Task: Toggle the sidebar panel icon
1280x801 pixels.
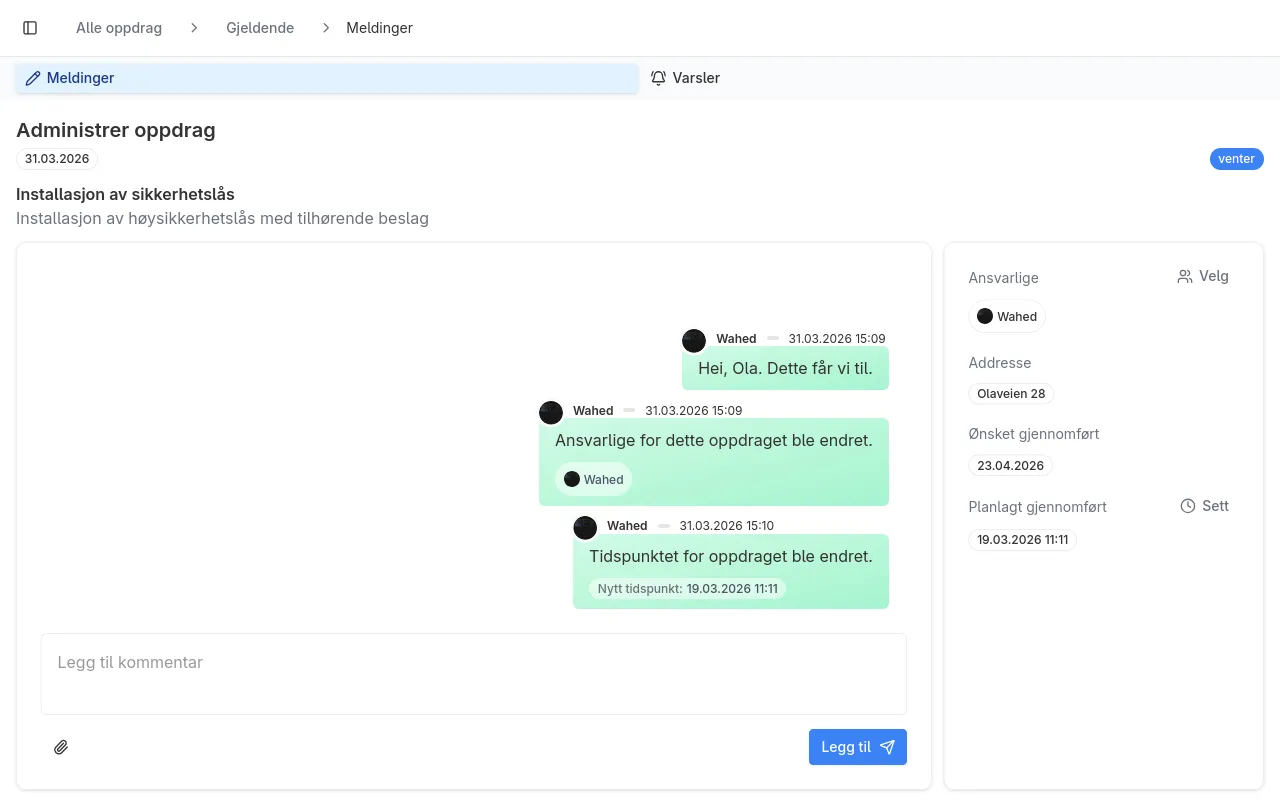Action: coord(30,28)
